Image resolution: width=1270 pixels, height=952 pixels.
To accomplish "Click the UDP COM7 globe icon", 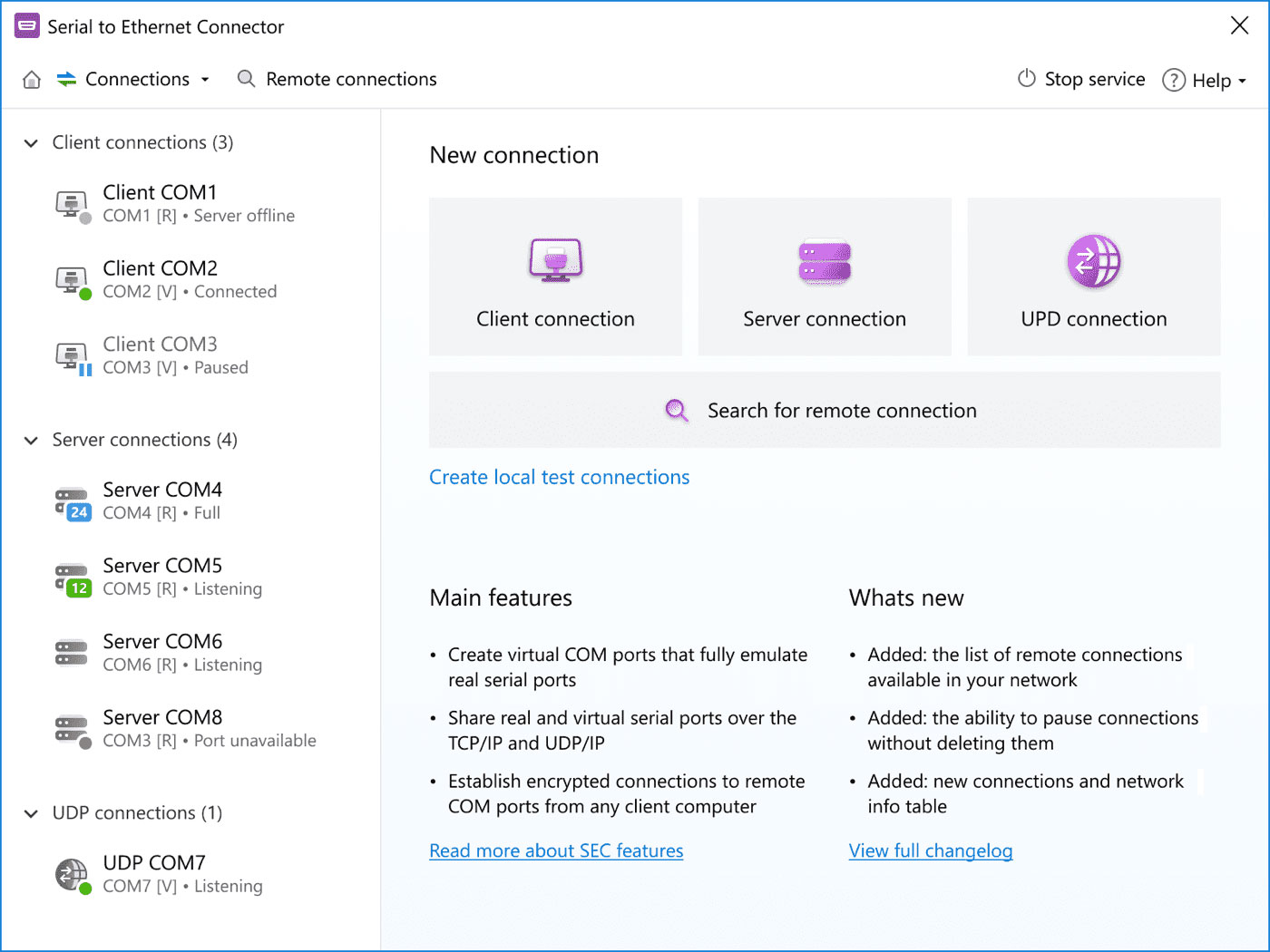I will [x=72, y=873].
